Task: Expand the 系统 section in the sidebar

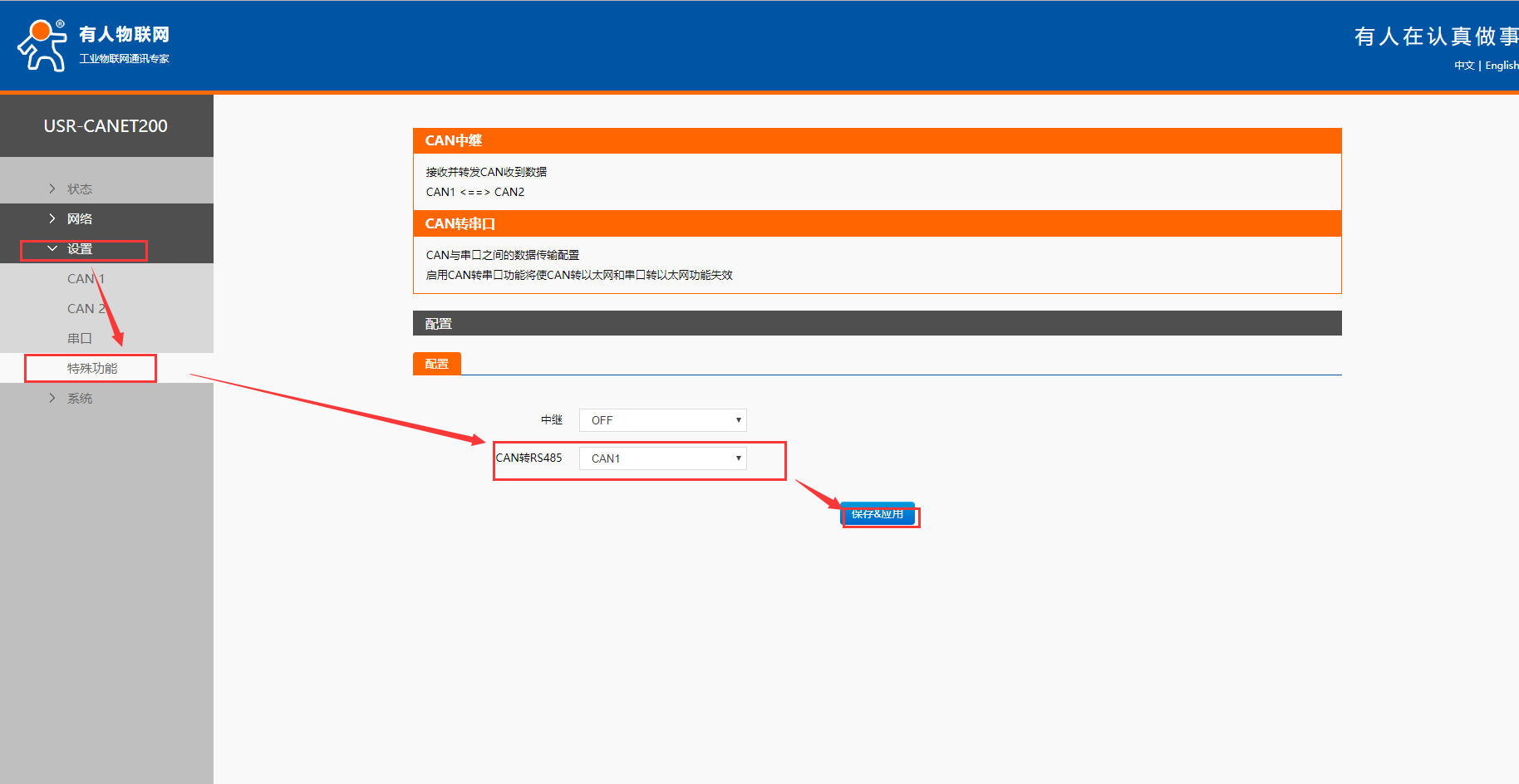Action: point(79,399)
